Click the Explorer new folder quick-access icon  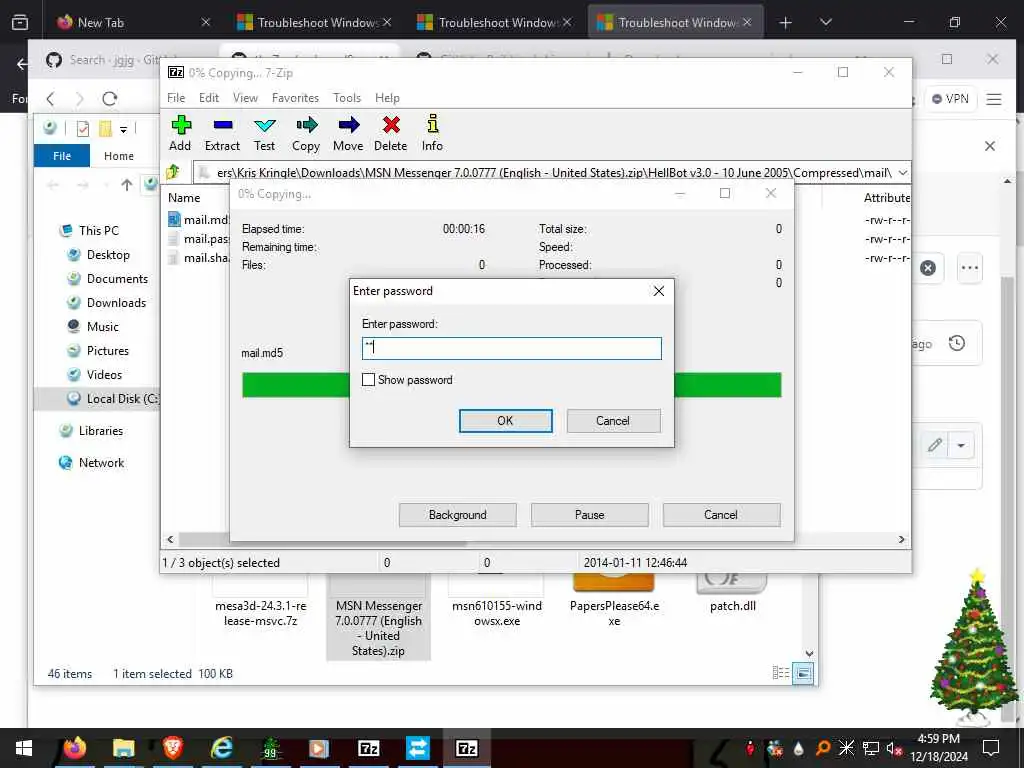pyautogui.click(x=104, y=129)
